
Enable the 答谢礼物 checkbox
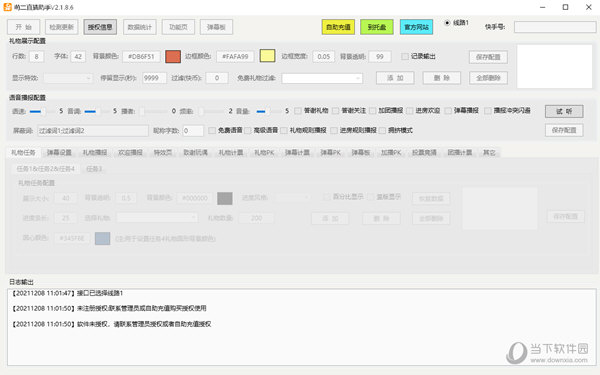point(298,111)
